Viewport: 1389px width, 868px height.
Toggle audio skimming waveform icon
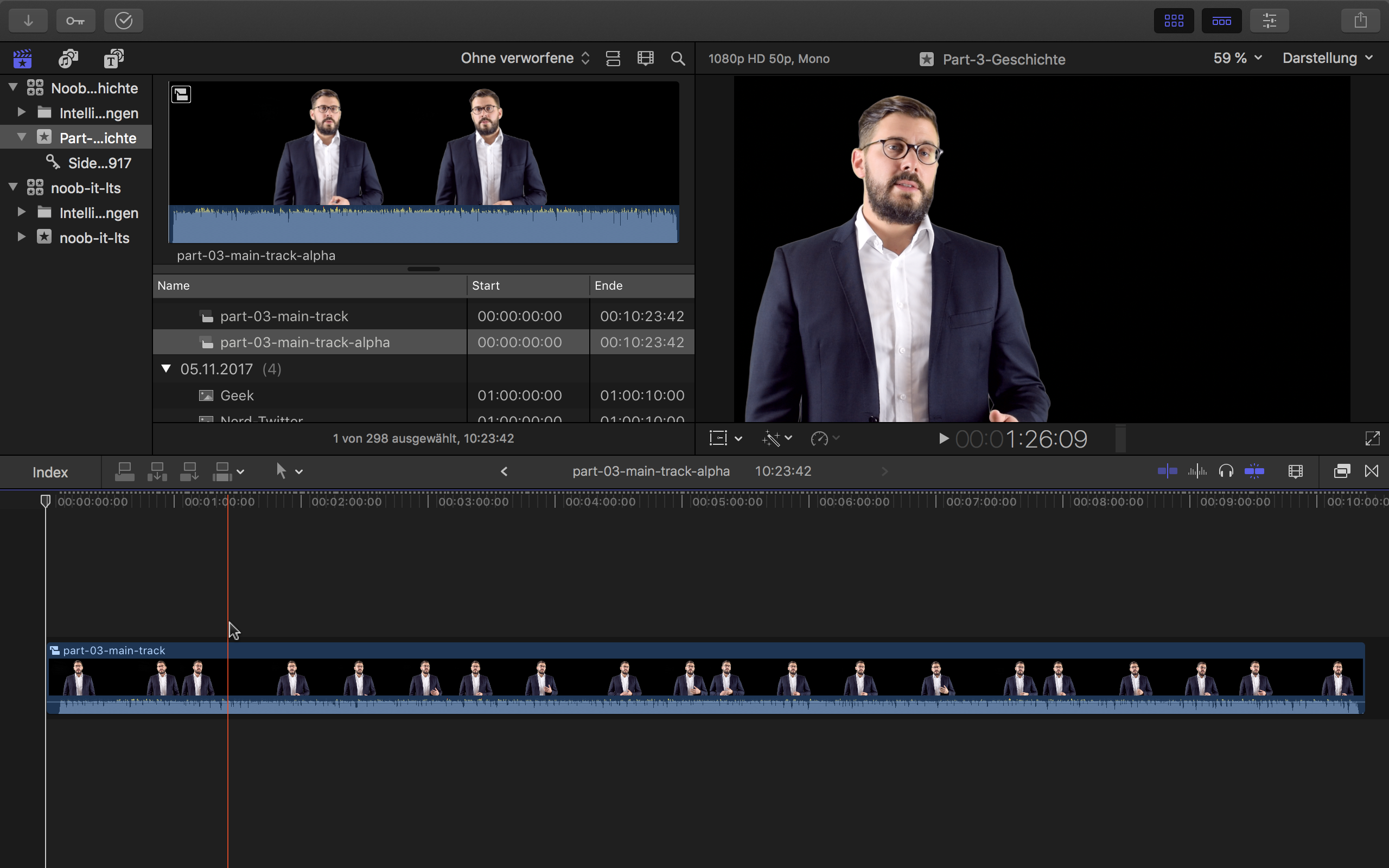pyautogui.click(x=1197, y=472)
